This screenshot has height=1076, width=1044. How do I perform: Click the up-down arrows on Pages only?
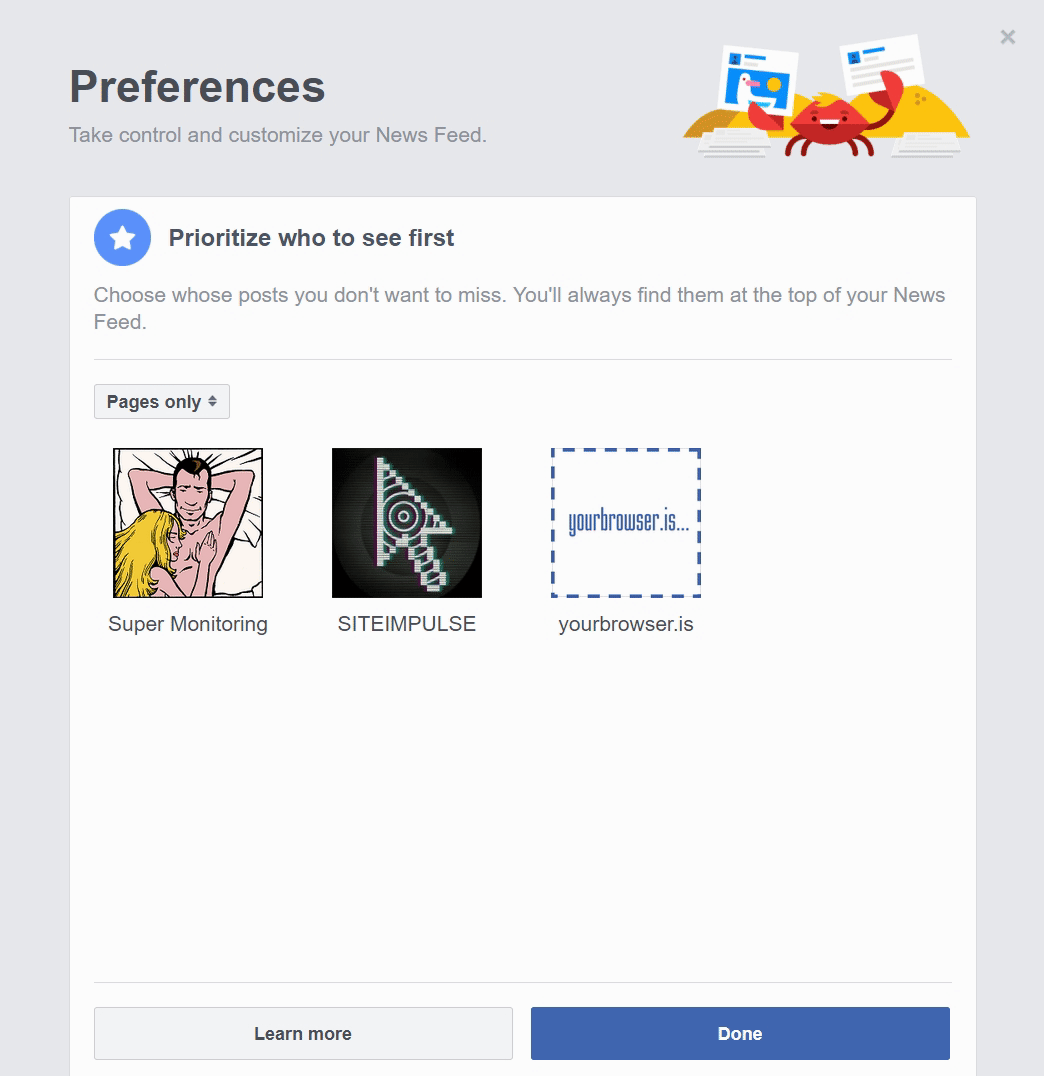(213, 401)
